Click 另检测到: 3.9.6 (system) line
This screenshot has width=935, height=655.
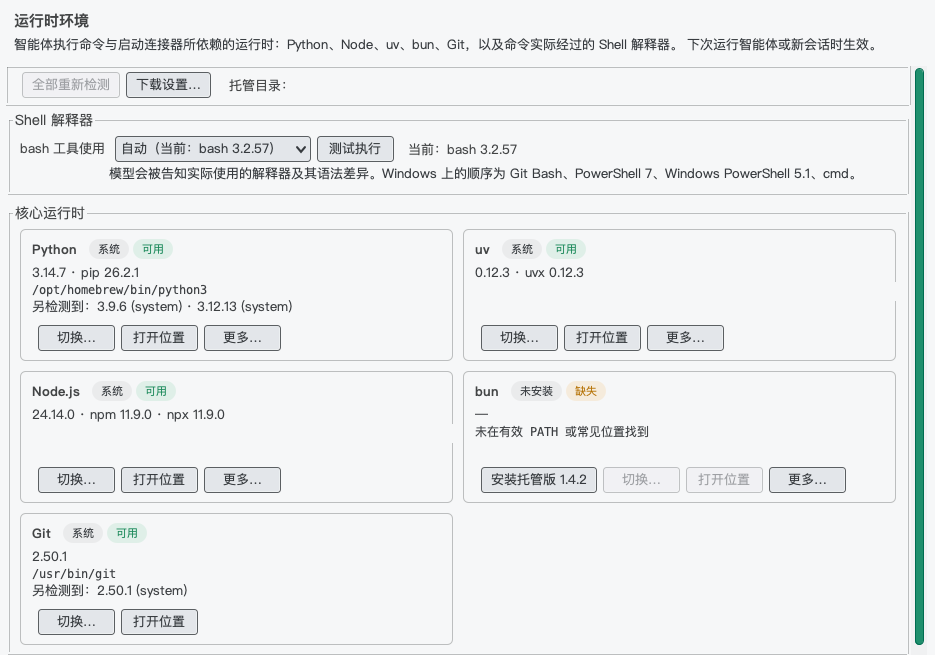pyautogui.click(x=162, y=307)
